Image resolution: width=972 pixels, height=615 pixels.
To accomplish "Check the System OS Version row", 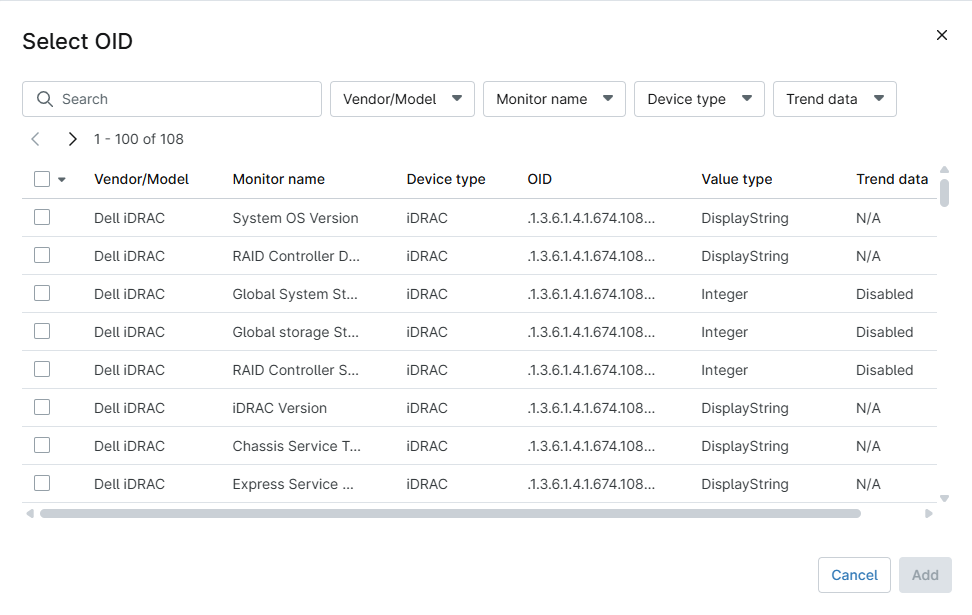I will (42, 218).
